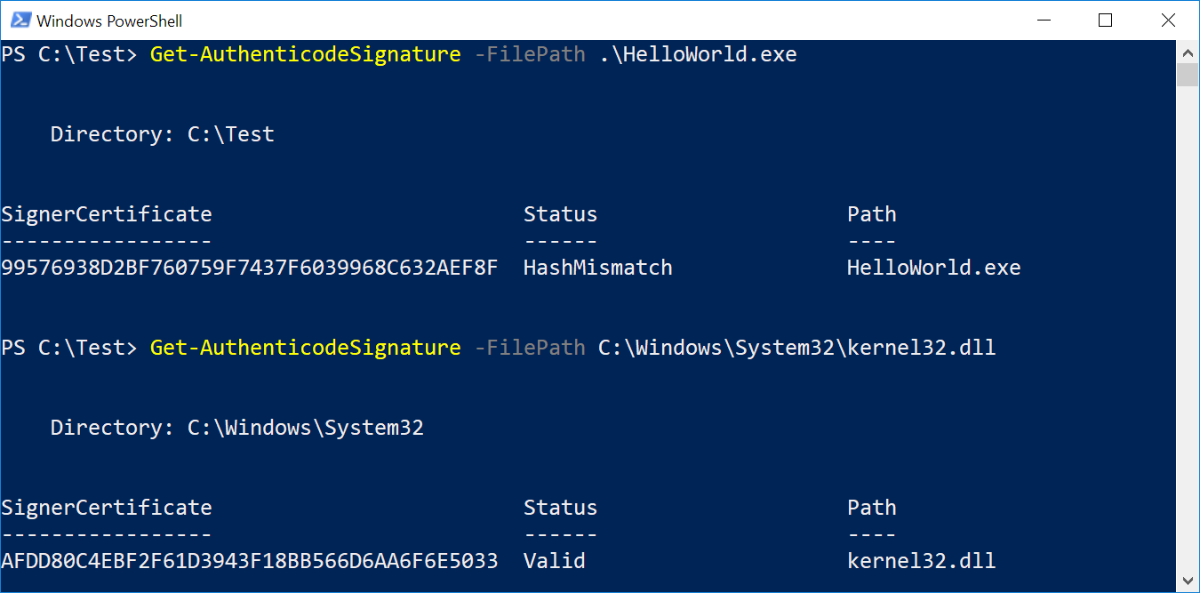Click the kernel32.dll full path in second command
The height and width of the screenshot is (593, 1200).
pos(796,347)
